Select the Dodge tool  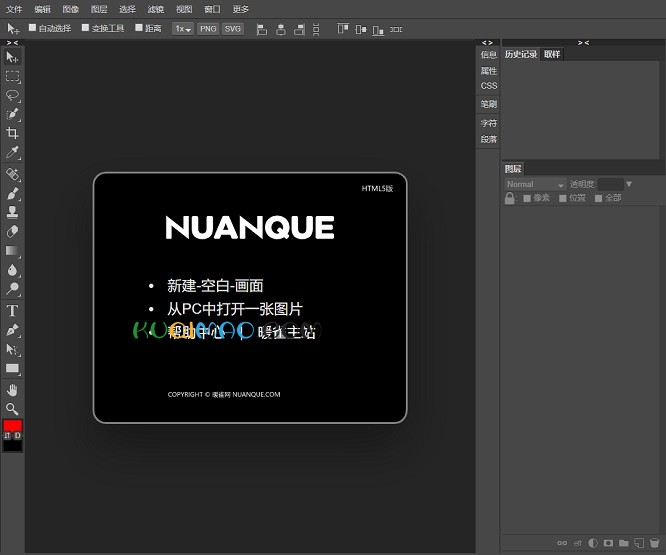pos(12,289)
